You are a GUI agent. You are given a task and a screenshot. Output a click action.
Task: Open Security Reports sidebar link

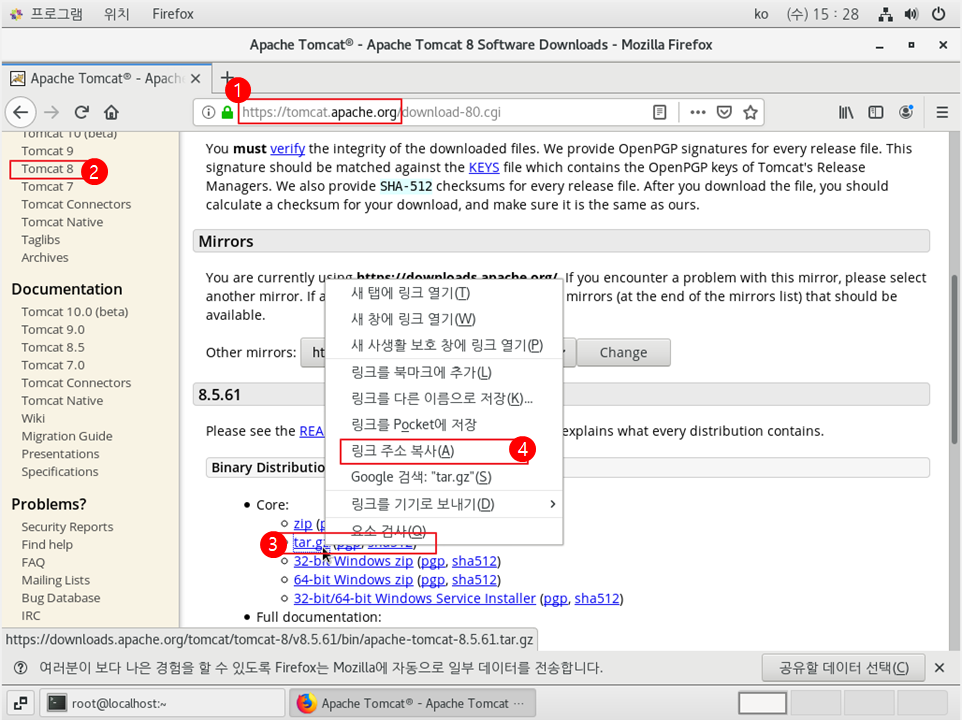point(67,527)
